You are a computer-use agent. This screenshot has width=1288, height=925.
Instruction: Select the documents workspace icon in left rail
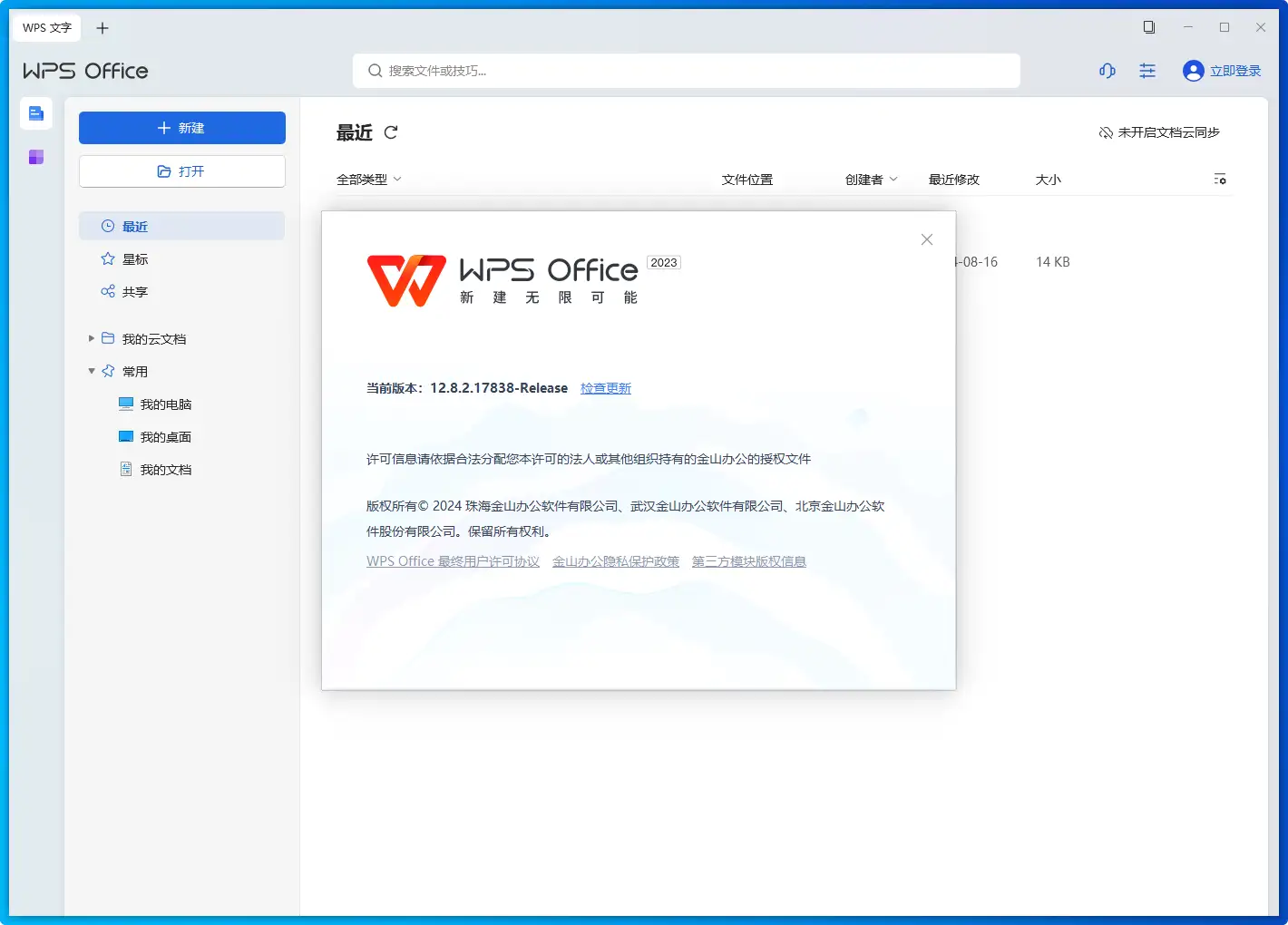coord(35,113)
